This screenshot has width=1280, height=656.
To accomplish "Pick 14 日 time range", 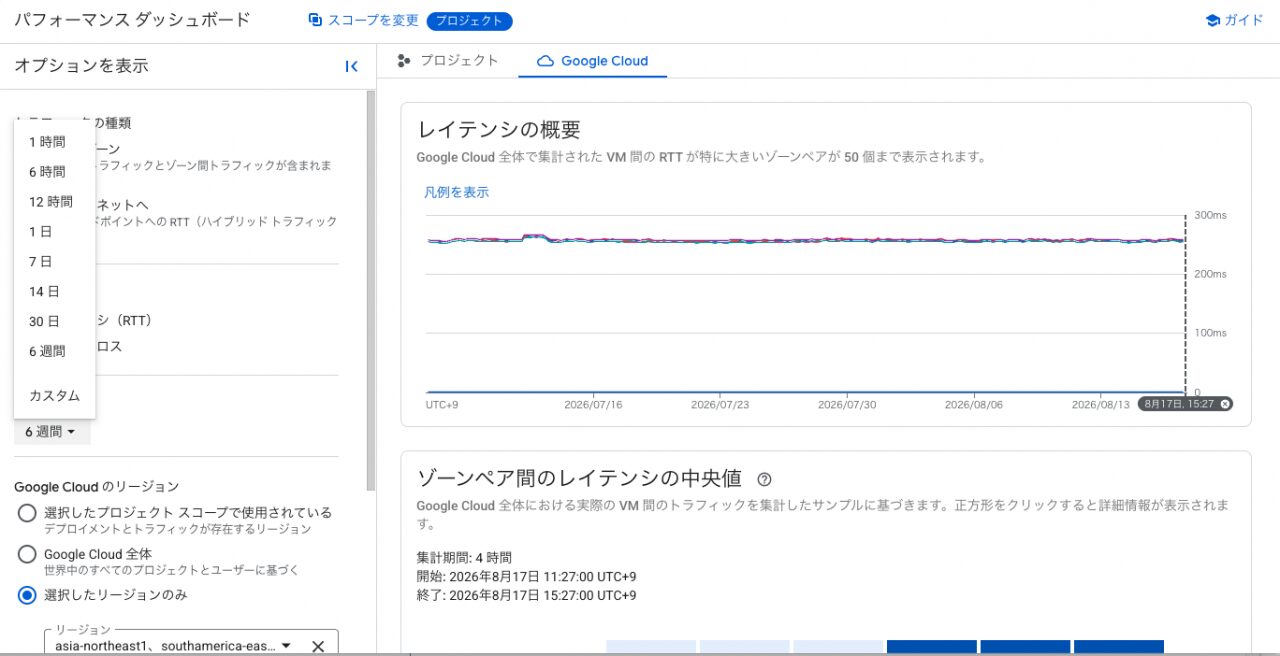I will tap(55, 292).
